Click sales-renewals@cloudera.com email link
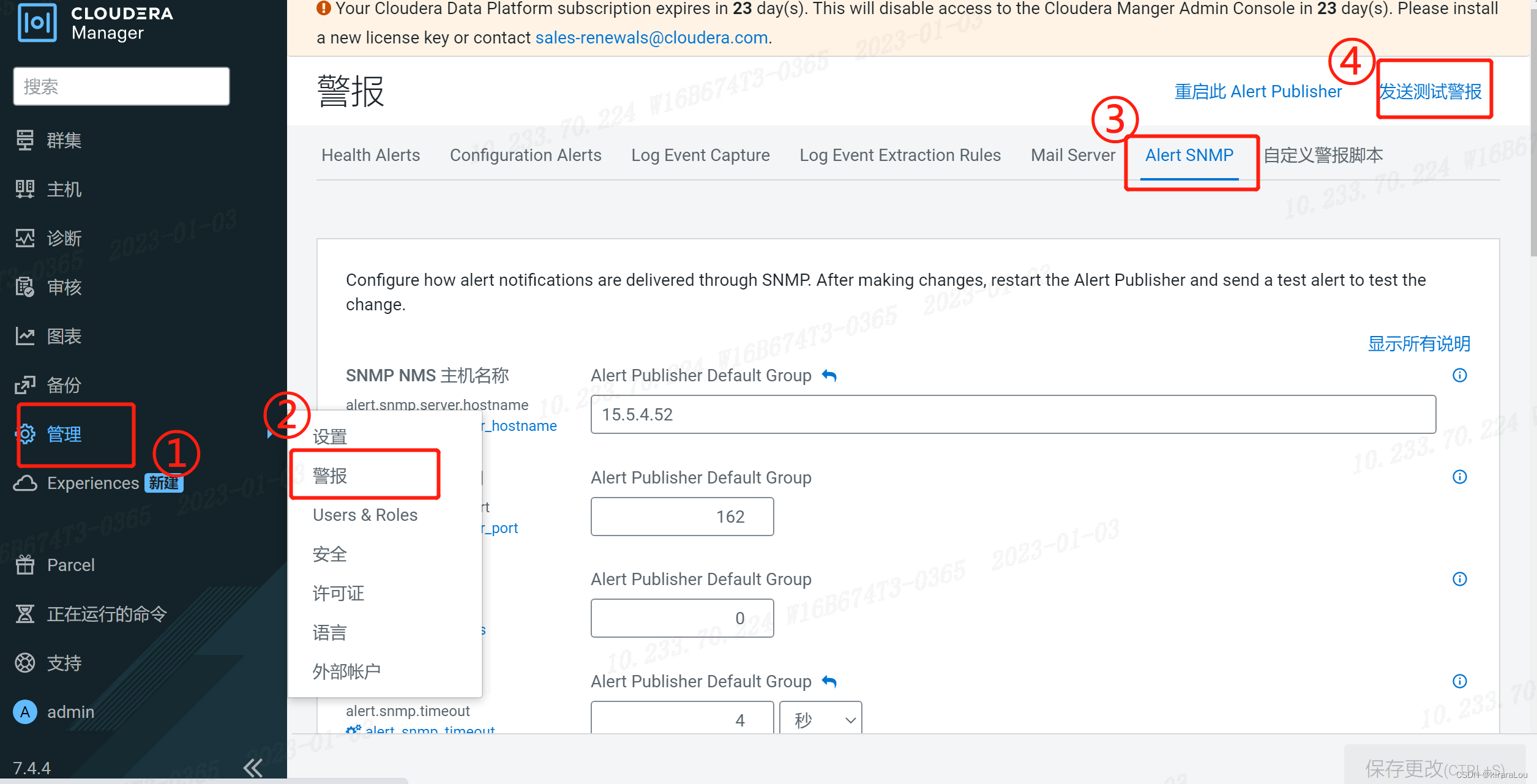Screen dimensions: 1537x784 pos(652,38)
